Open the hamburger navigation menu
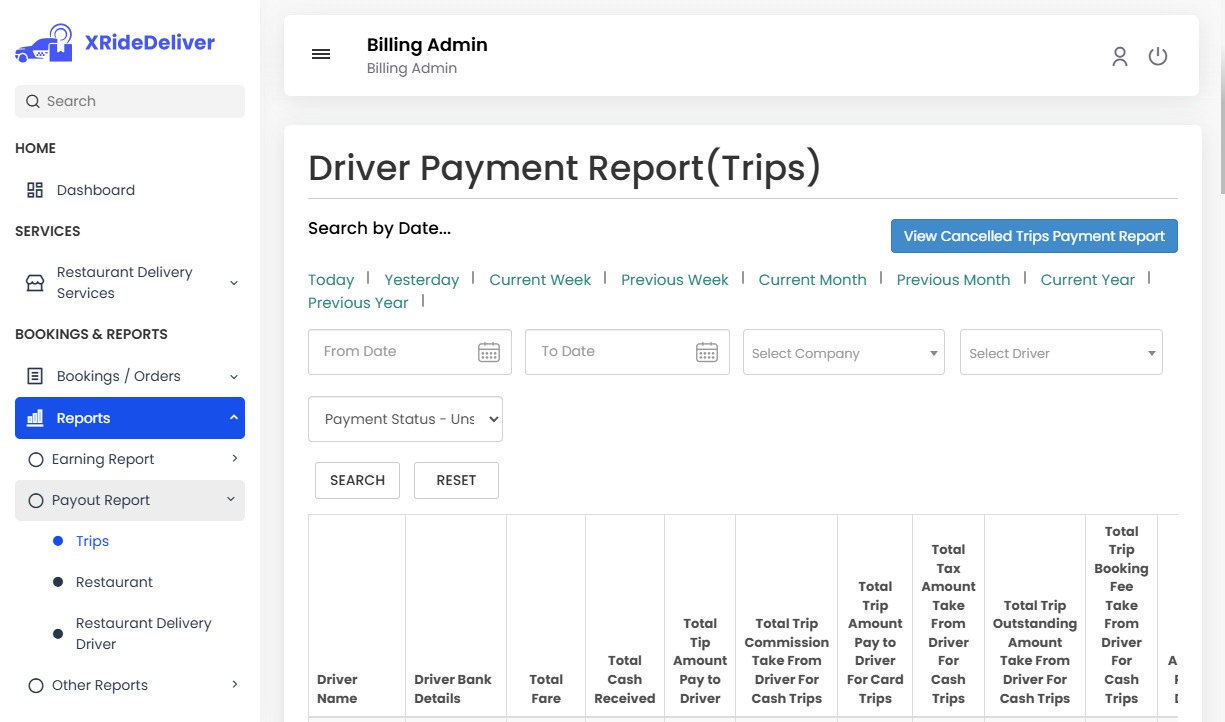Viewport: 1225px width, 722px height. [x=320, y=54]
